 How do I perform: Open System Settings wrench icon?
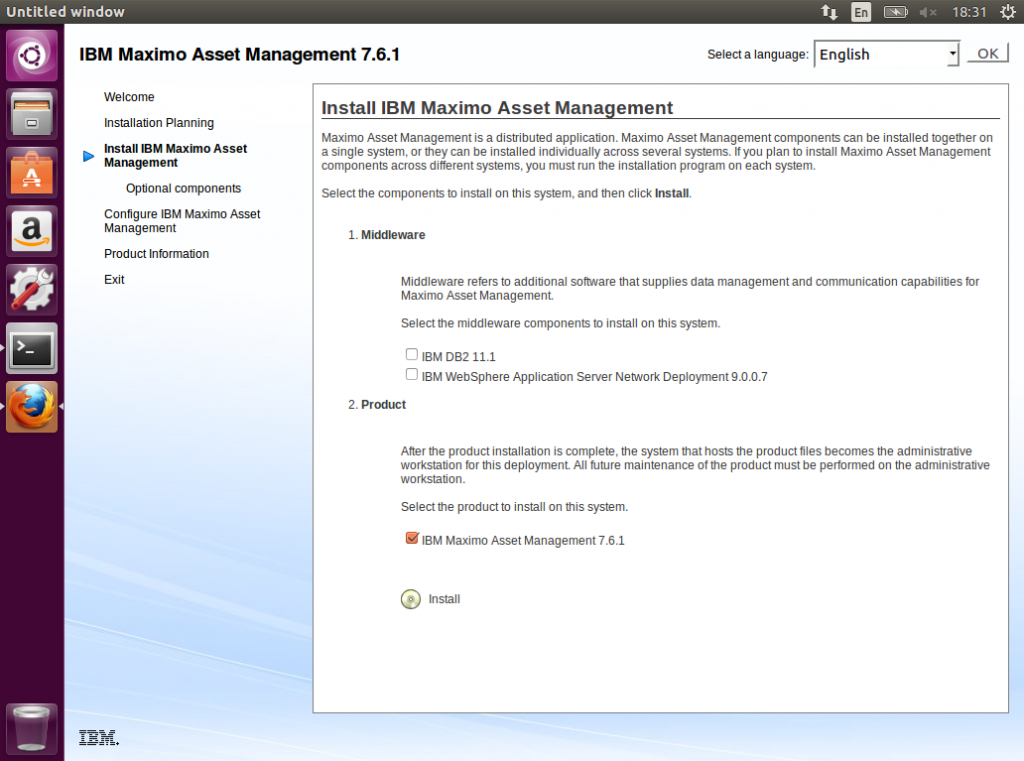(31, 289)
